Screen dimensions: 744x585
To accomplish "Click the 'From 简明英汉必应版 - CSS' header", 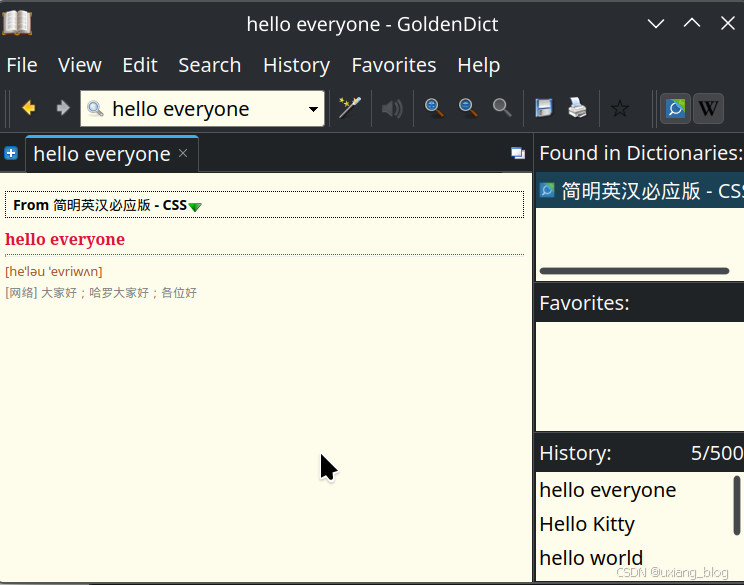I will (264, 205).
